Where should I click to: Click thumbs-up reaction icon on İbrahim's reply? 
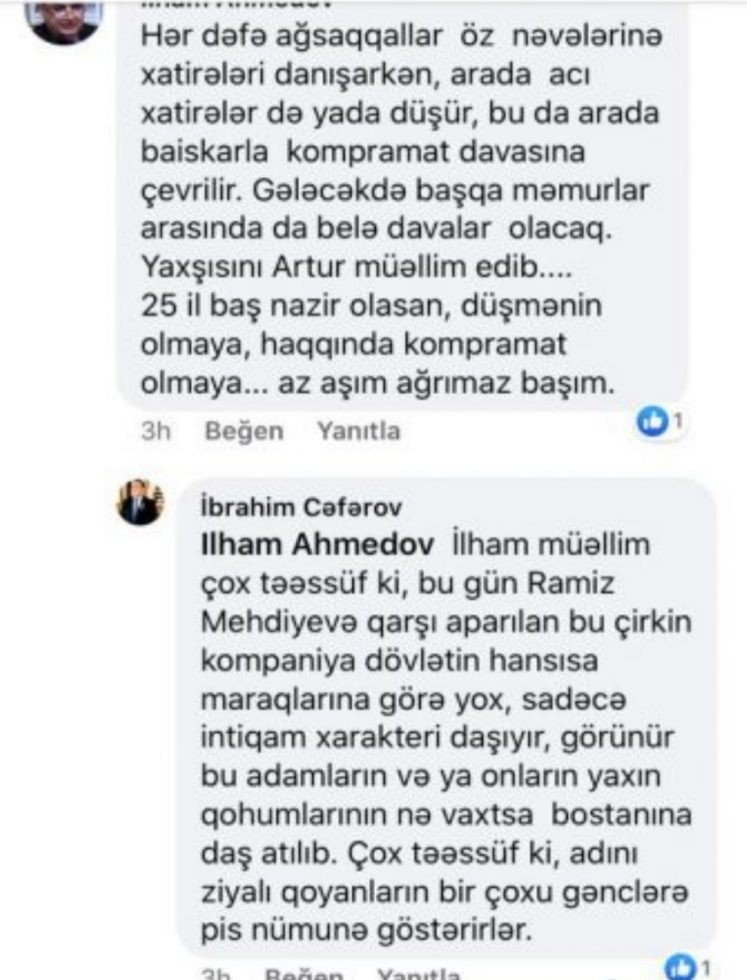(x=682, y=968)
